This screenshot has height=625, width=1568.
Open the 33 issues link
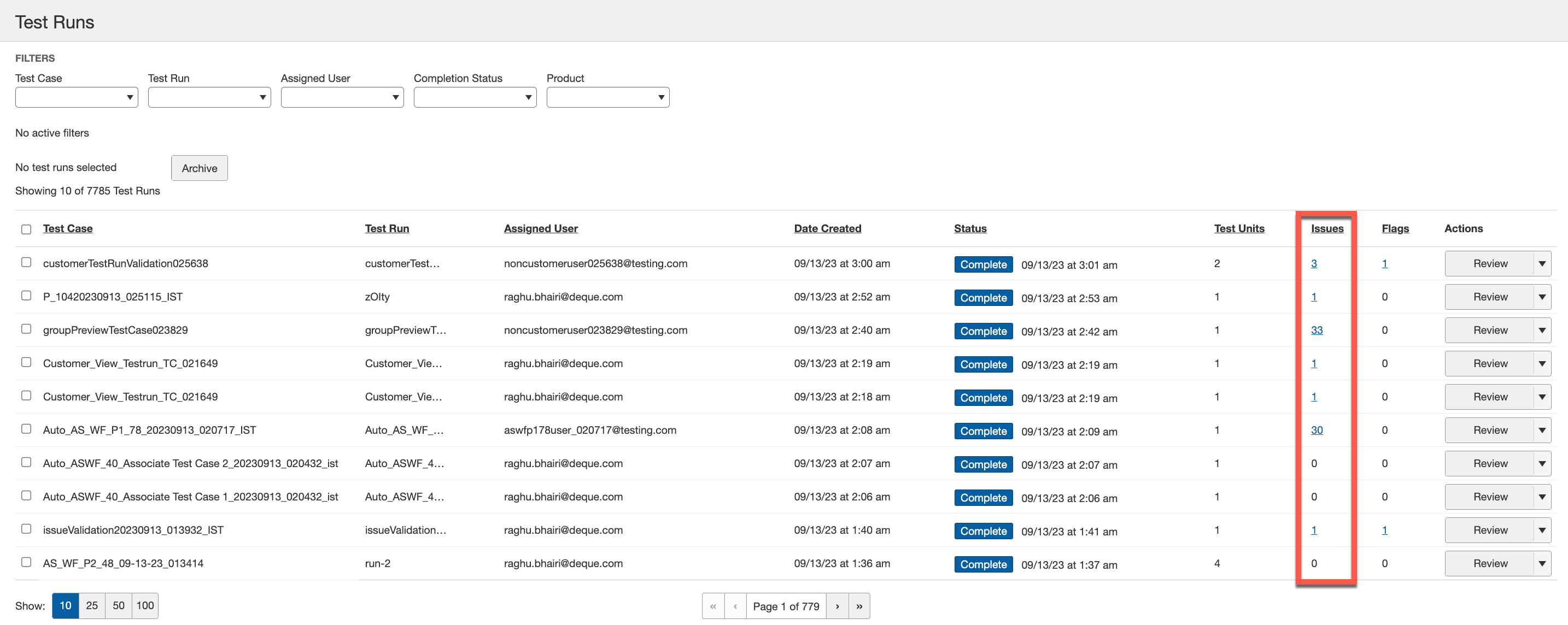coord(1317,330)
